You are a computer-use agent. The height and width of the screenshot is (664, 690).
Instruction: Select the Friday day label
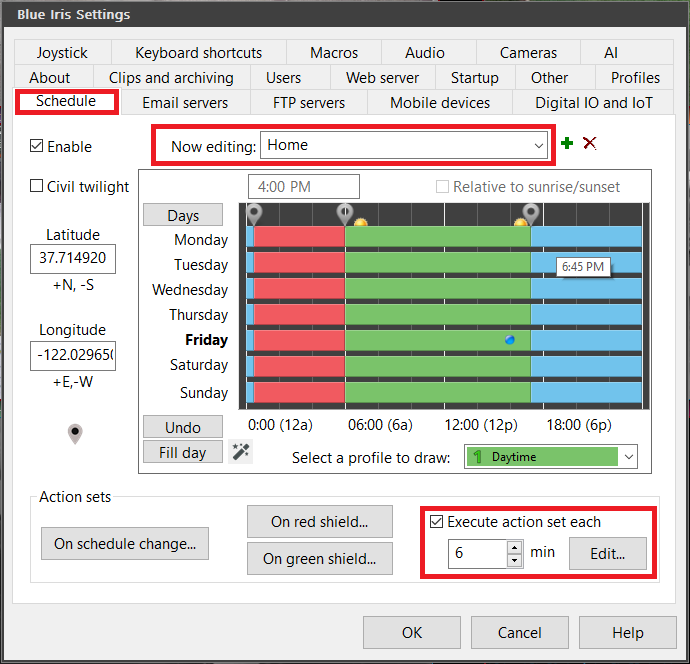(206, 340)
